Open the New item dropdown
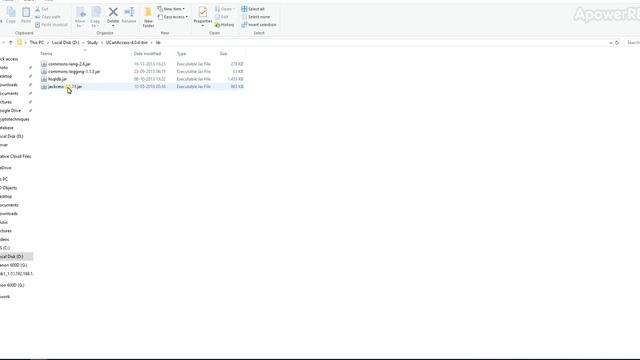The height and width of the screenshot is (360, 640). coord(171,9)
